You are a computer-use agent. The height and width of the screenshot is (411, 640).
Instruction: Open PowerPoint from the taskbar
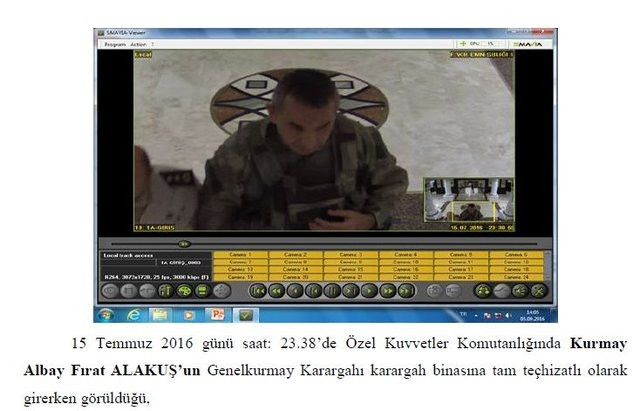pyautogui.click(x=218, y=313)
